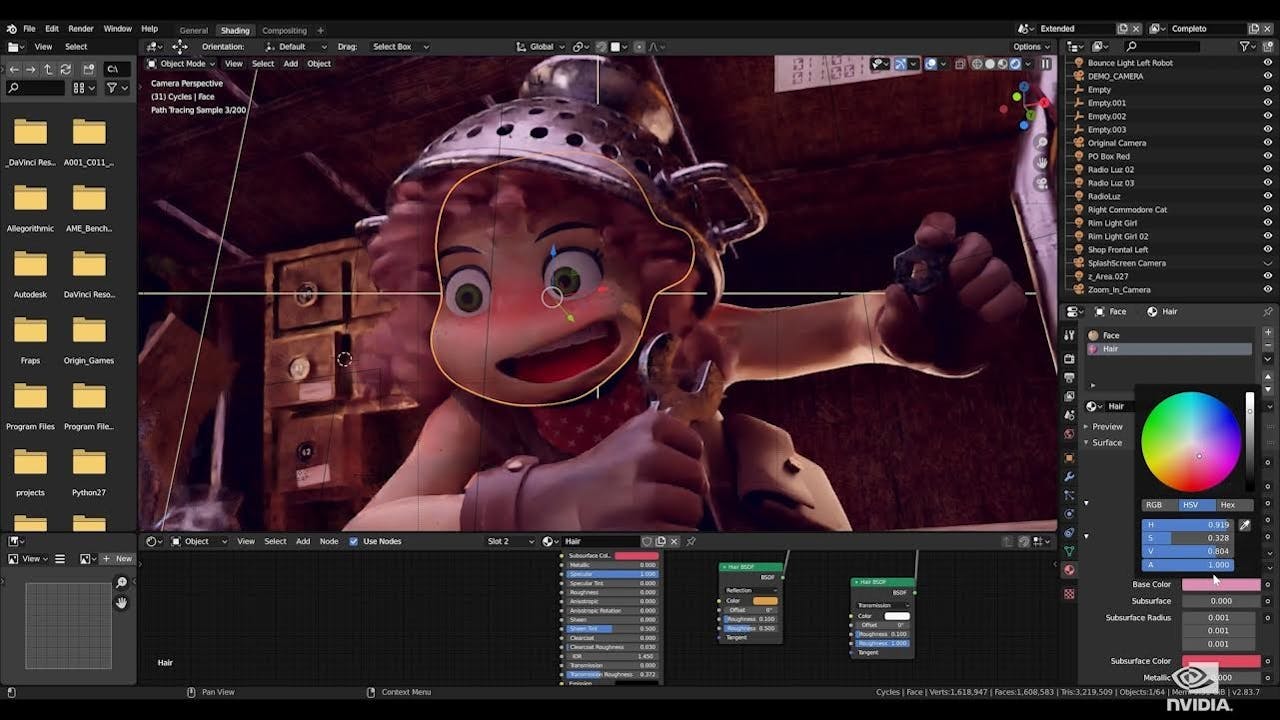Pause viewport rendering with the pause icon
The height and width of the screenshot is (720, 1280).
pos(1046,64)
